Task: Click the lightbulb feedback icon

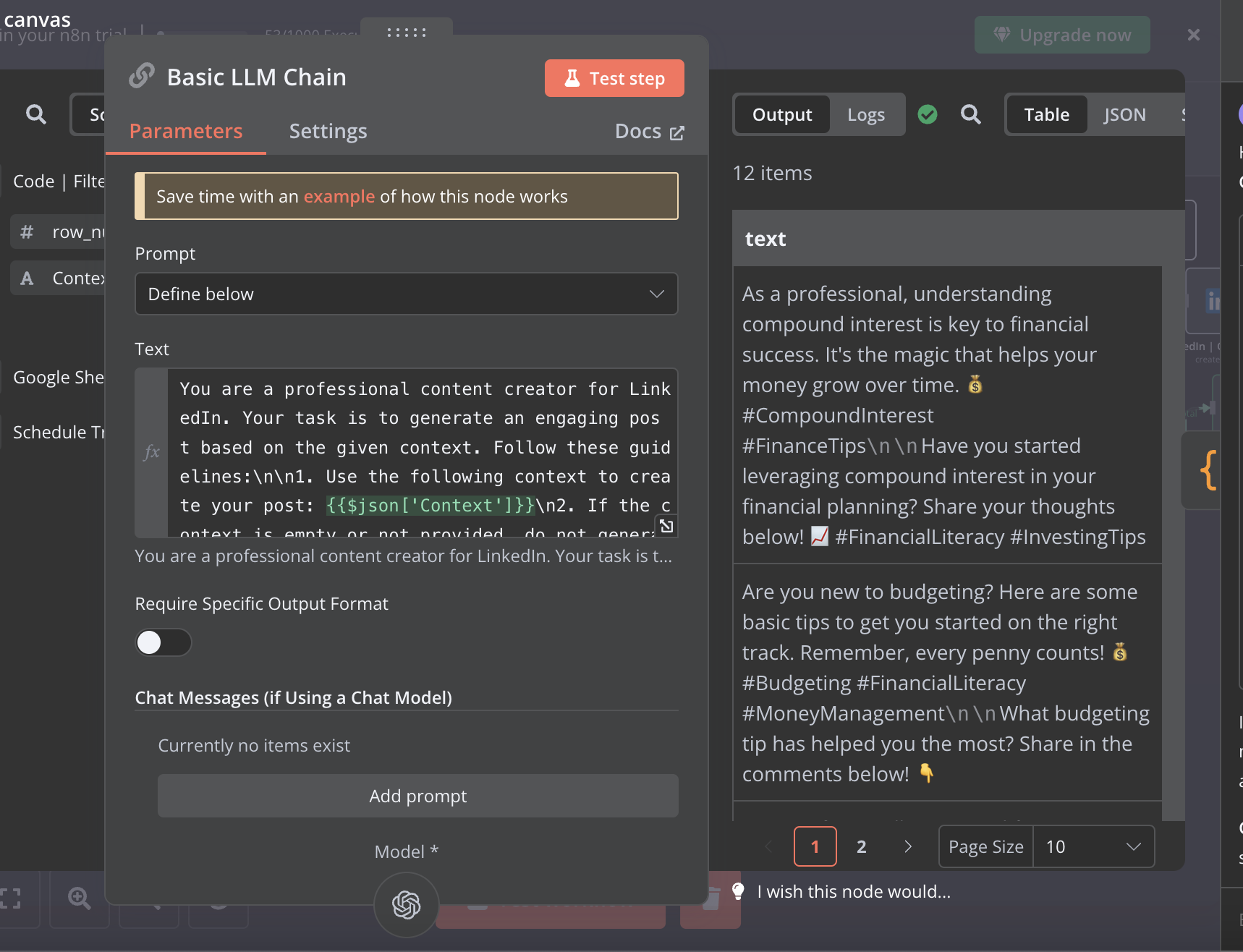Action: [x=738, y=891]
